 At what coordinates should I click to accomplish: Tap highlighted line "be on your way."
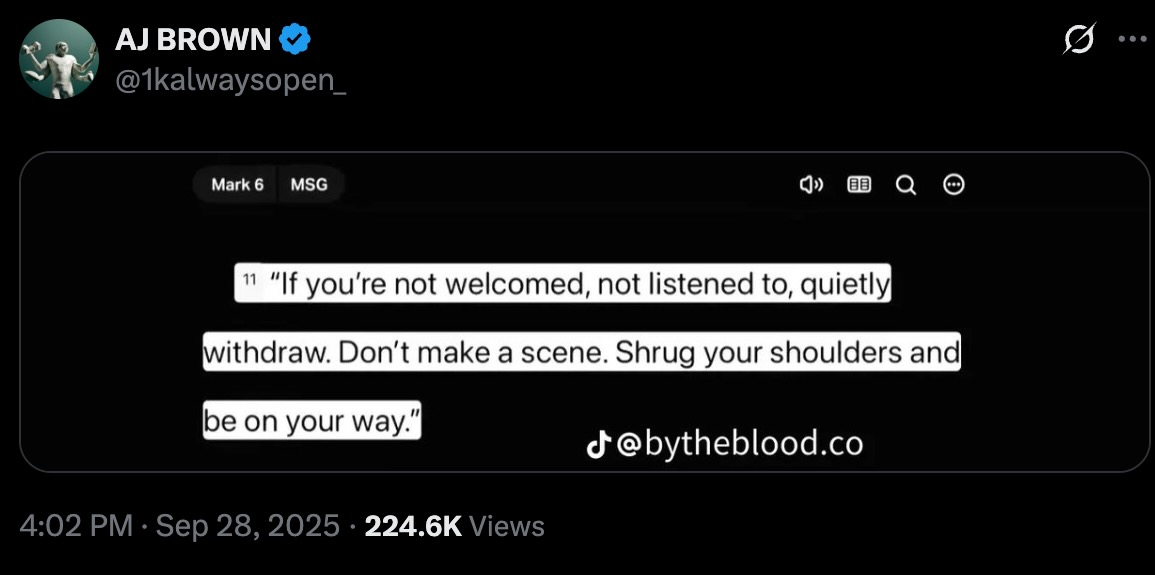(312, 420)
